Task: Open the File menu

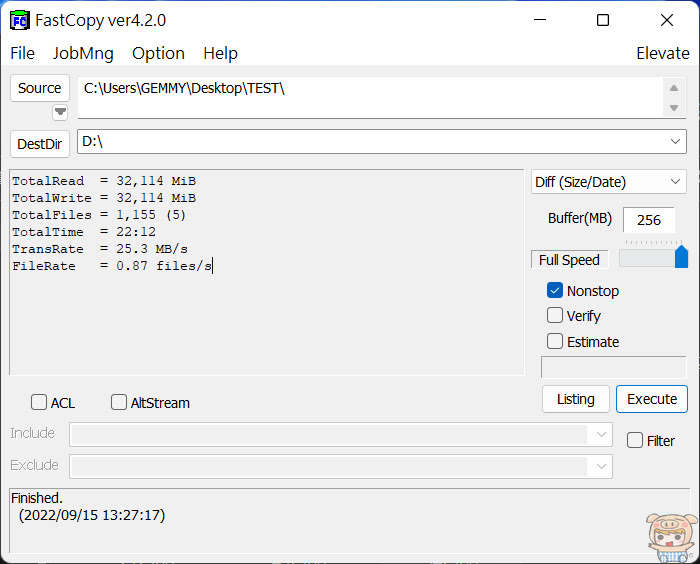Action: click(22, 53)
